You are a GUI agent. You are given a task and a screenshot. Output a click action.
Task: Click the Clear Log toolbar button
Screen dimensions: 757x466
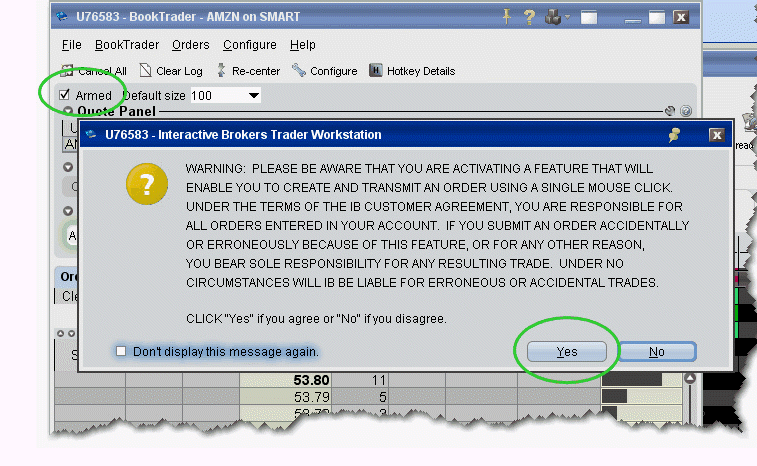171,71
